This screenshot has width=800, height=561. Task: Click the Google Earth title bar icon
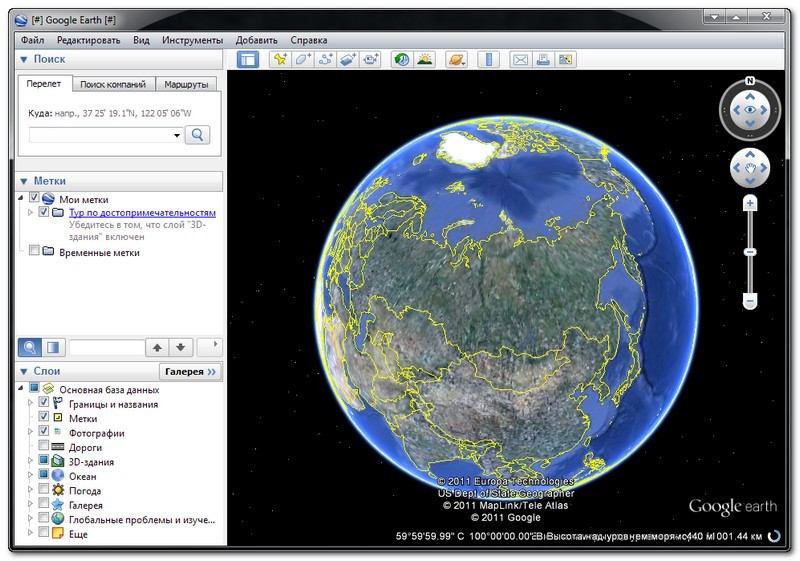[x=21, y=20]
